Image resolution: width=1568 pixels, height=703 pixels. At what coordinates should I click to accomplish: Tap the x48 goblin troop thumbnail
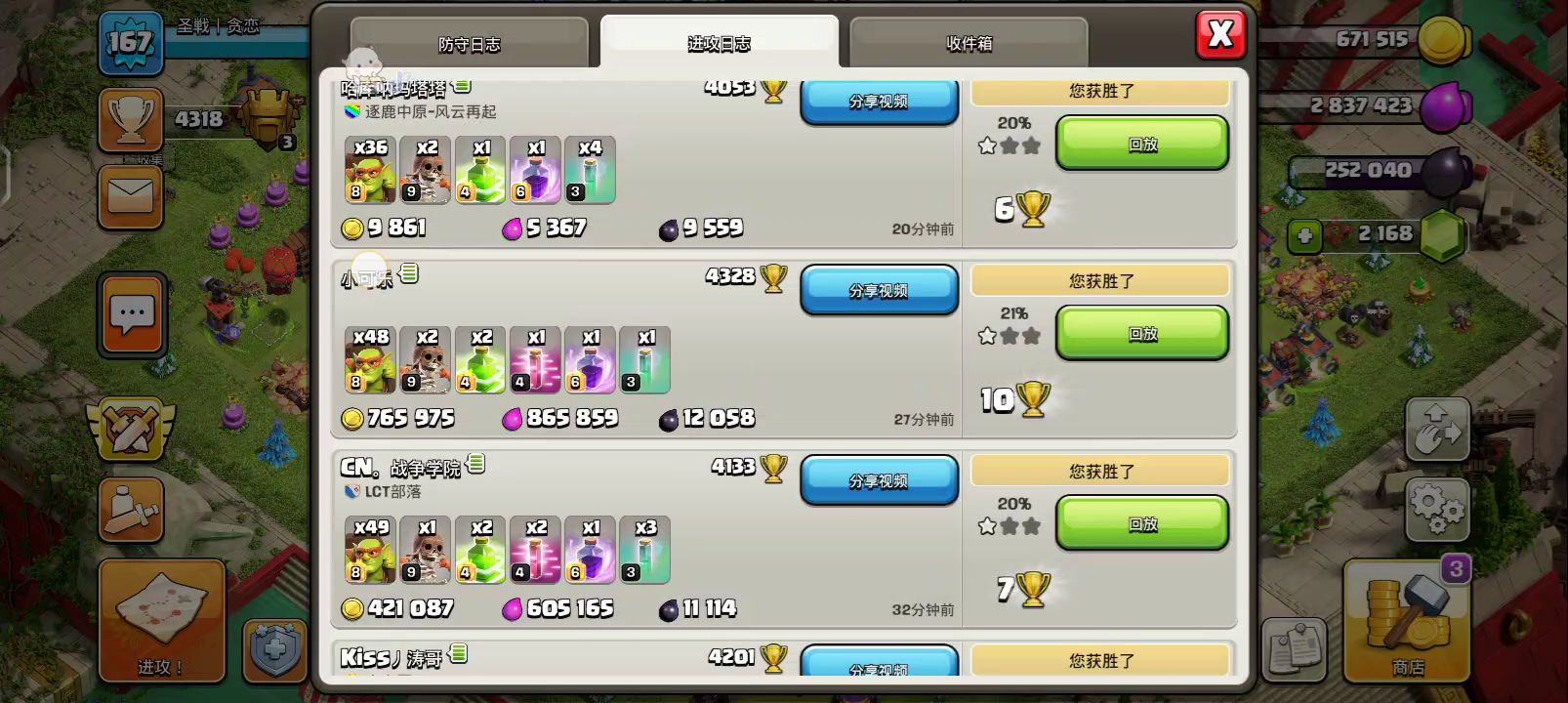pyautogui.click(x=370, y=360)
